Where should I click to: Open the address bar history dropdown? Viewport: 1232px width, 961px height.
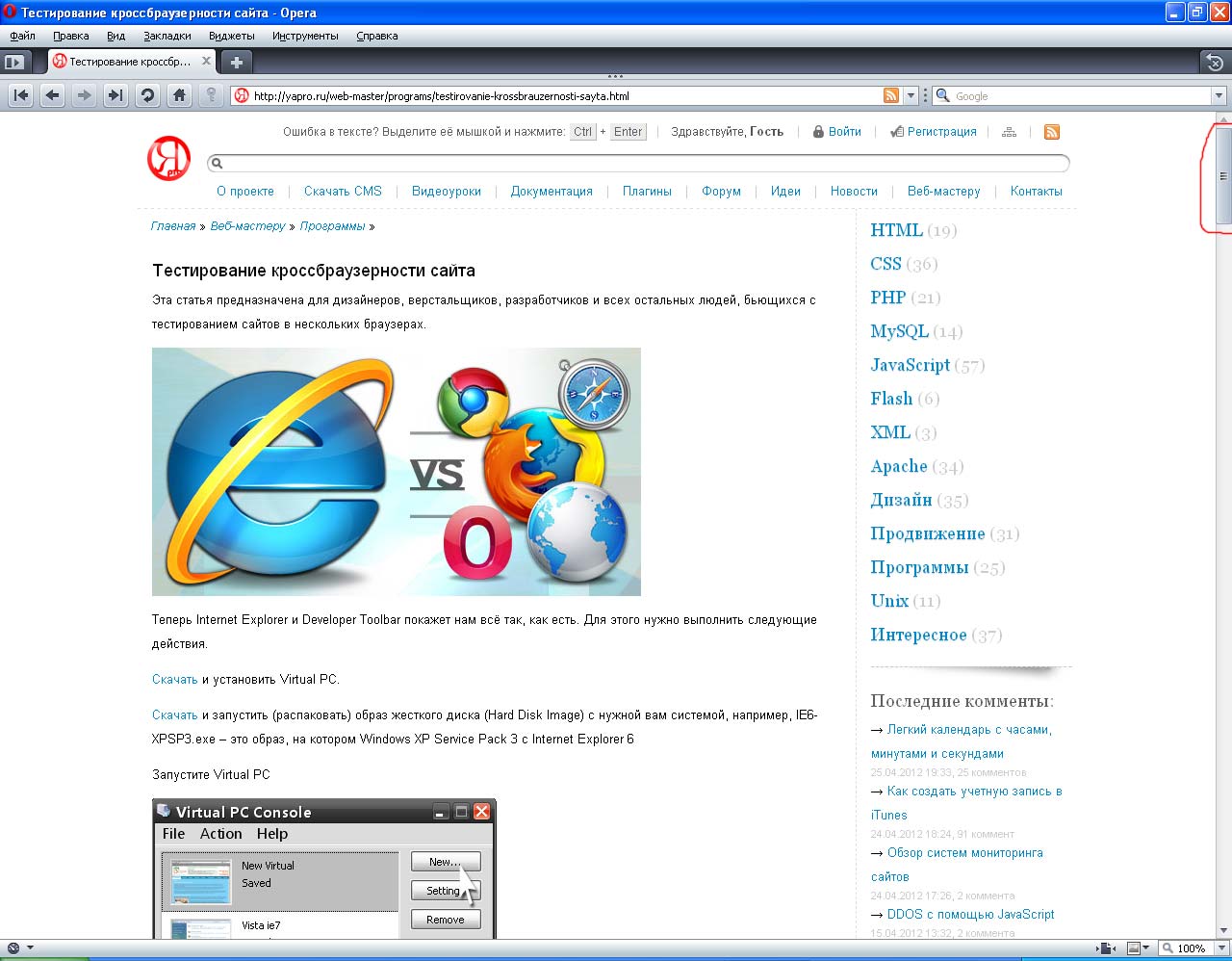[x=911, y=96]
